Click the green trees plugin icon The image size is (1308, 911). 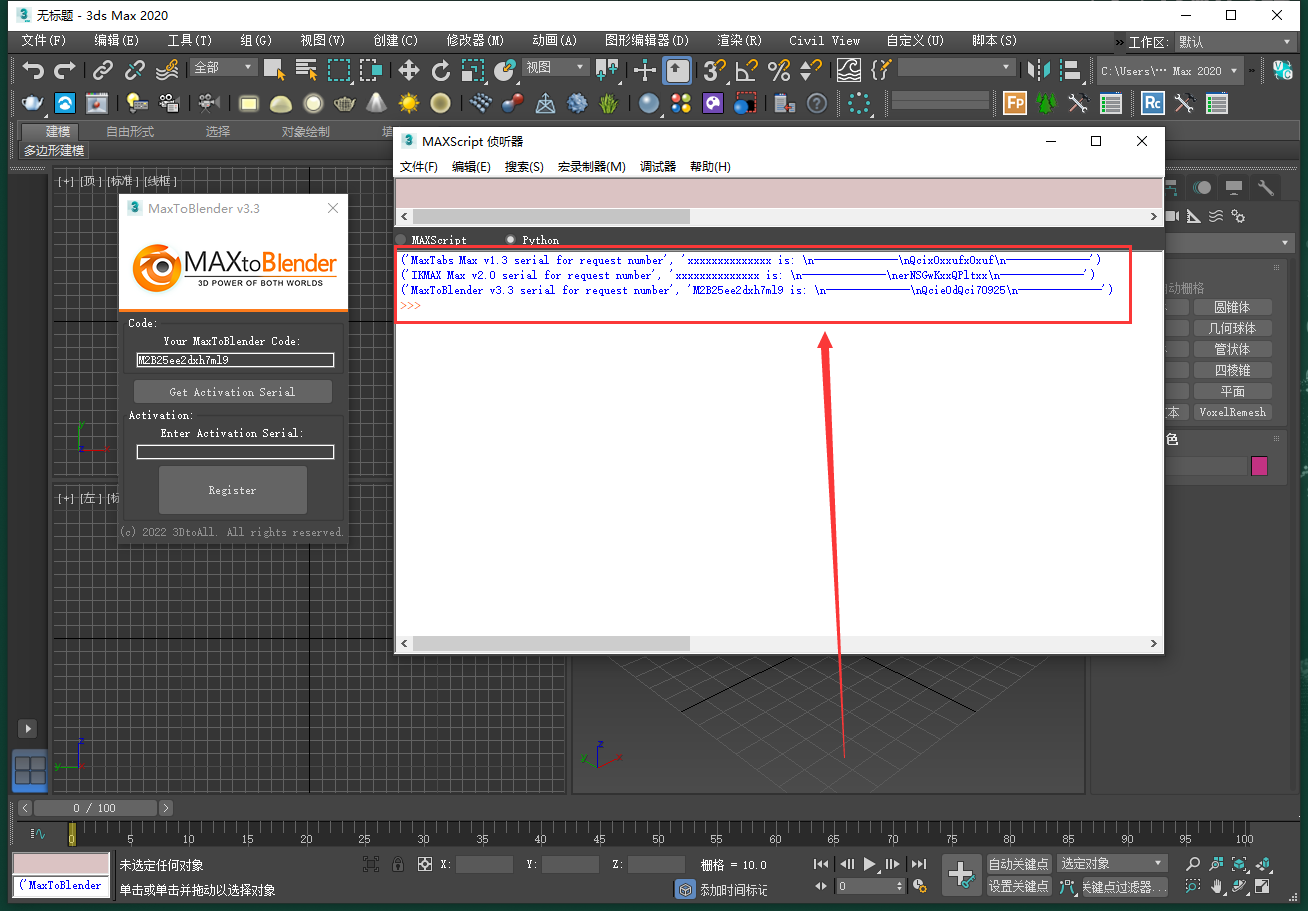point(1047,103)
